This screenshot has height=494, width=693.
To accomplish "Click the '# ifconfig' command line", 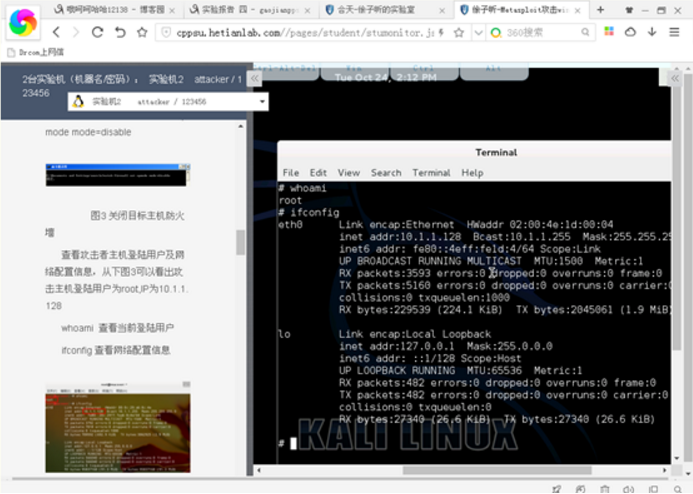I will (308, 213).
